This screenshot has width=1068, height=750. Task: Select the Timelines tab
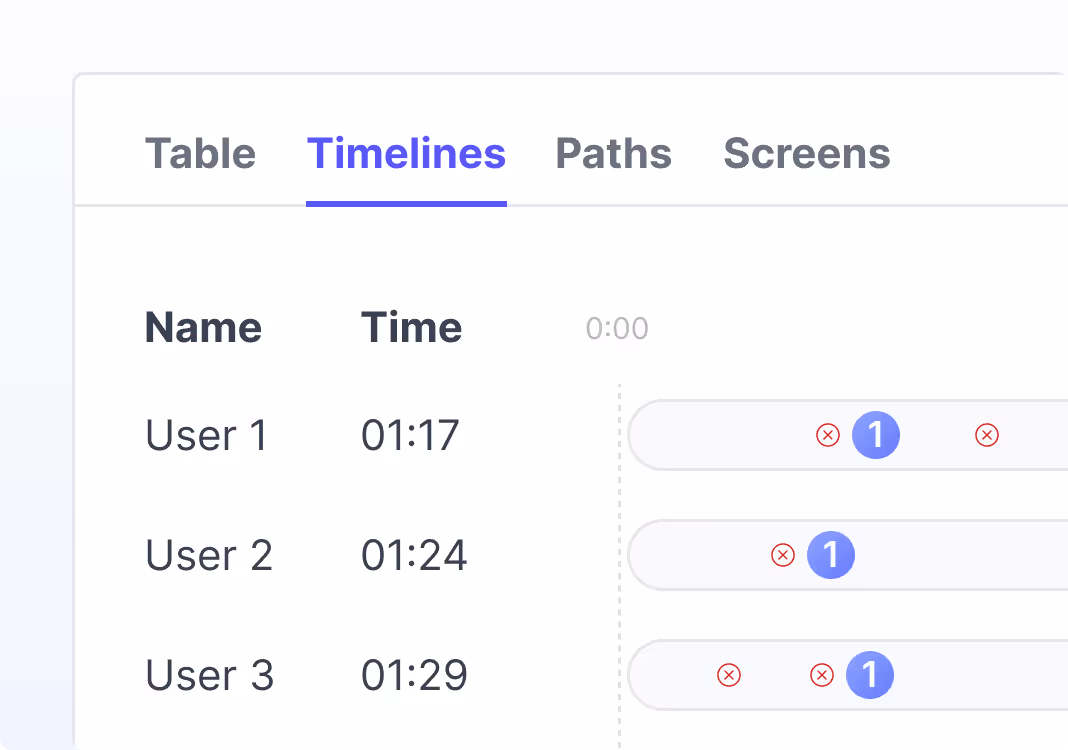tap(406, 153)
